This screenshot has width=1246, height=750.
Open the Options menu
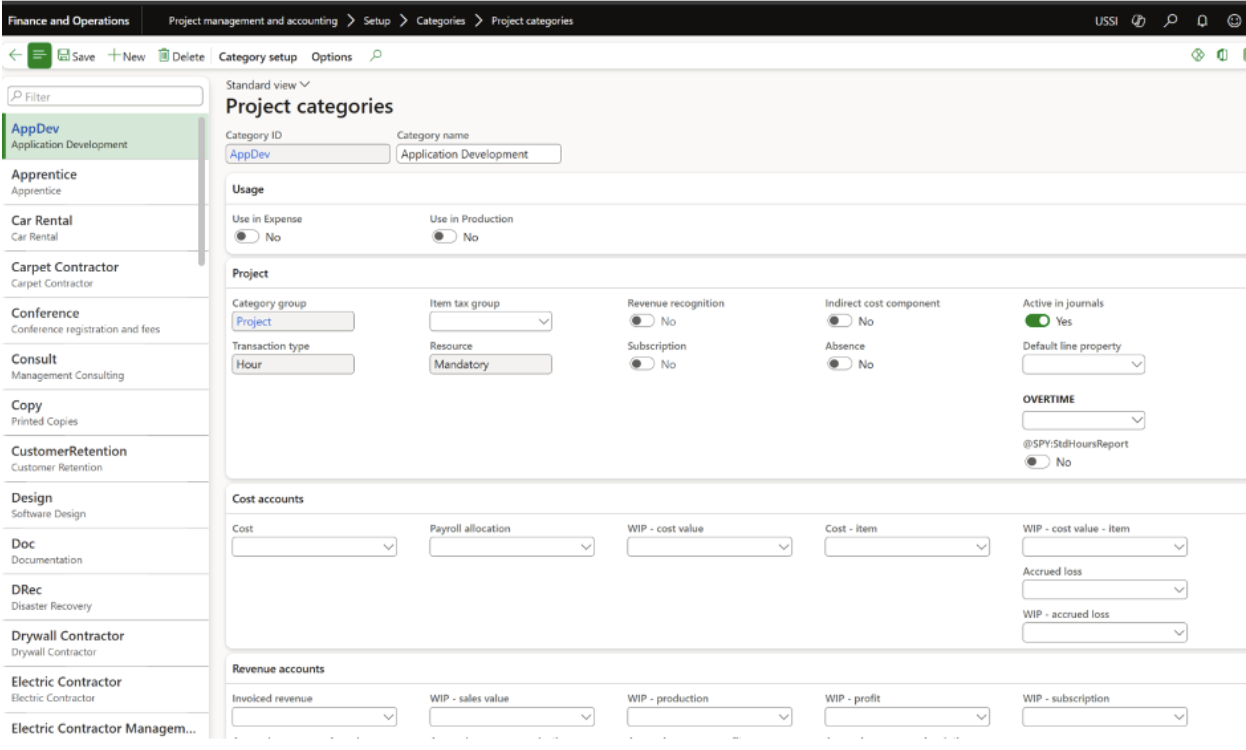tap(331, 57)
